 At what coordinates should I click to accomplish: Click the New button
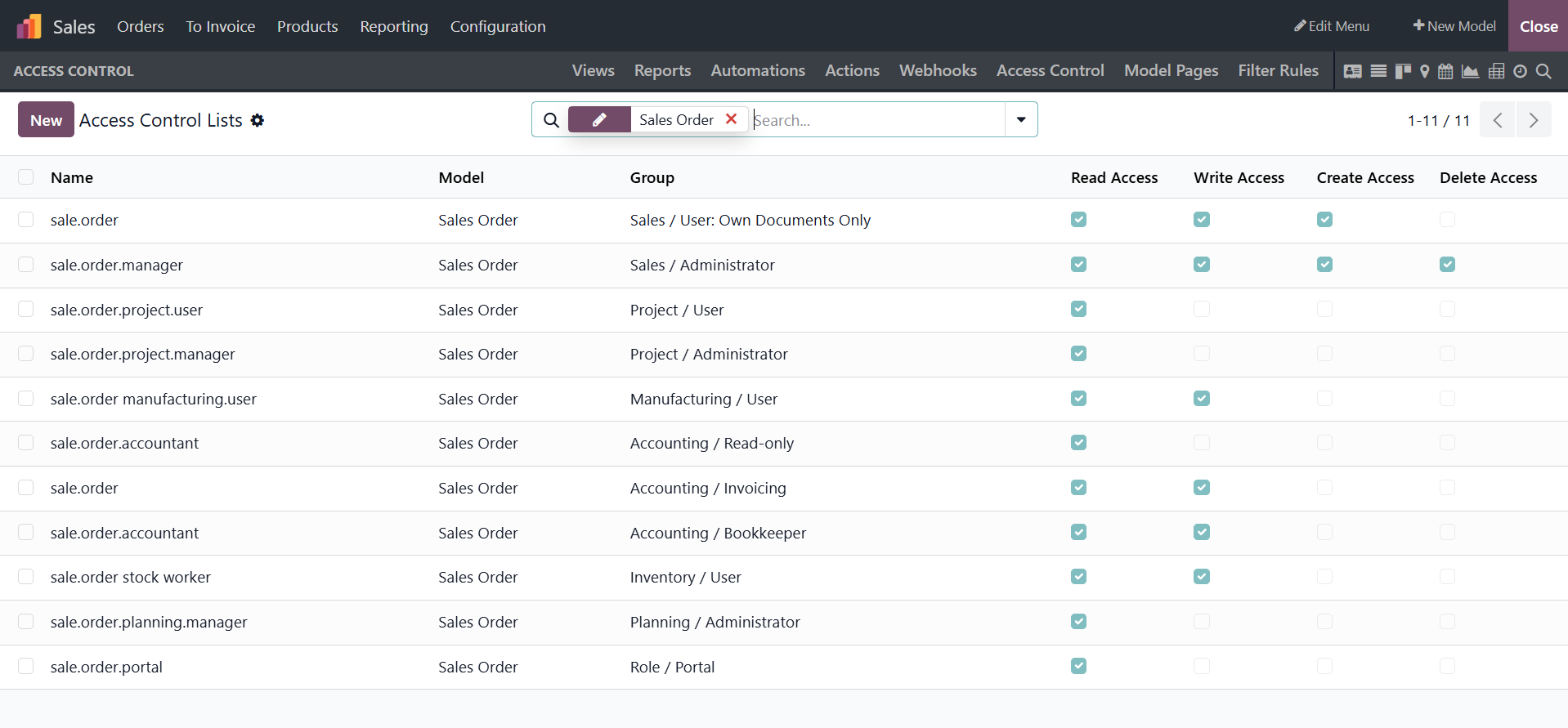click(x=46, y=120)
